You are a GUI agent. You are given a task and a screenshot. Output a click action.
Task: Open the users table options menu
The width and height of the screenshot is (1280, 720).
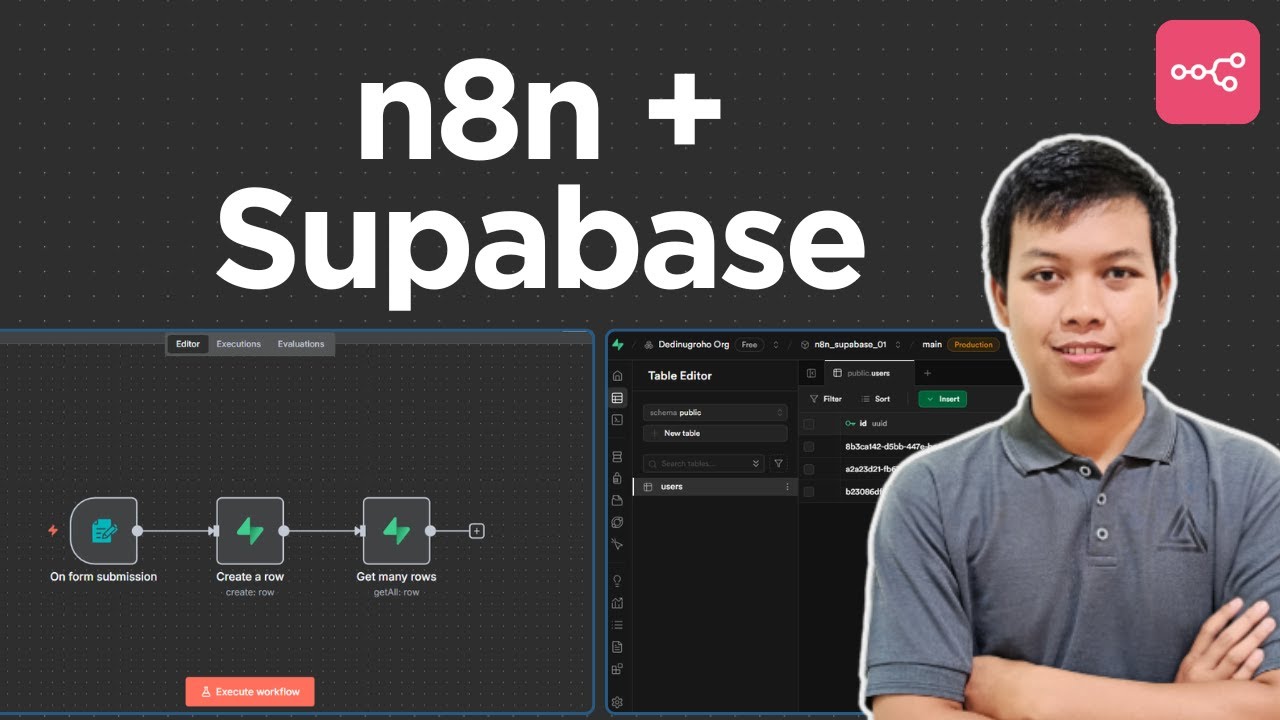click(x=787, y=487)
